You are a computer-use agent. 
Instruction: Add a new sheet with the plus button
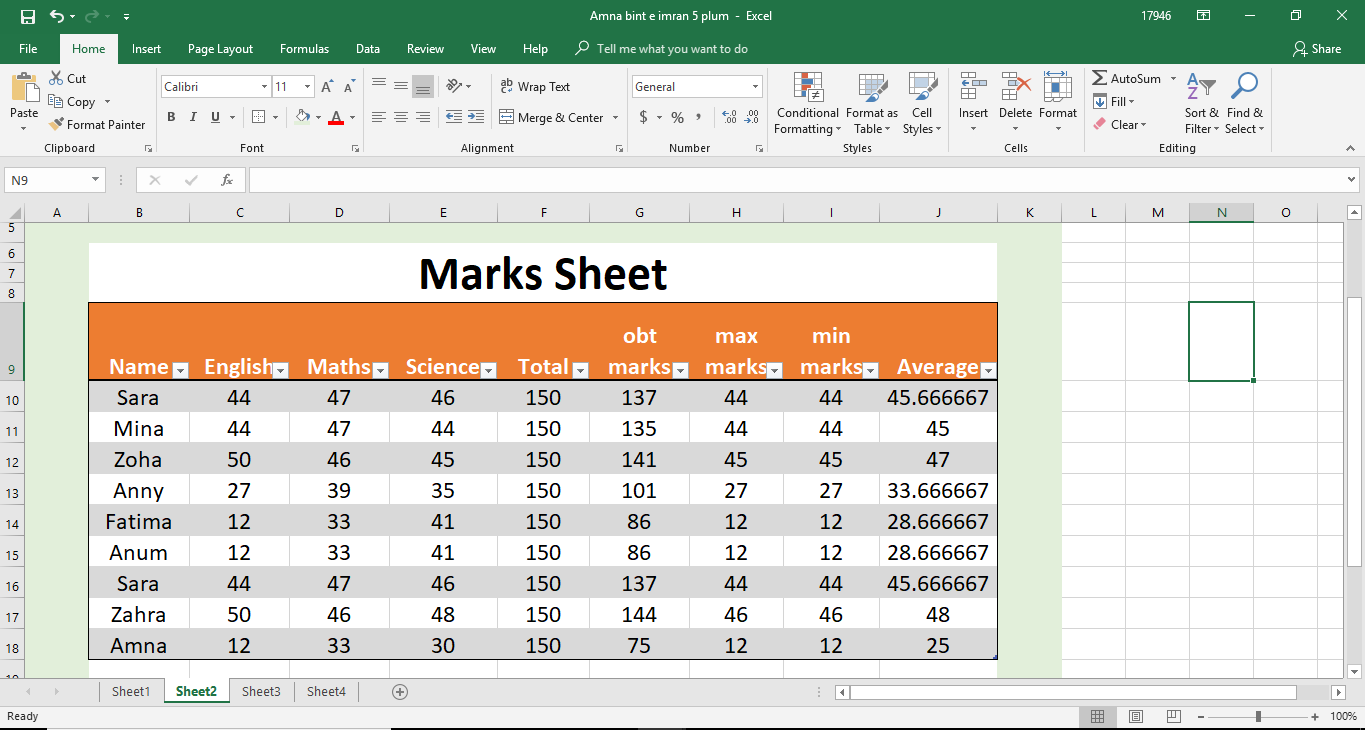click(399, 690)
